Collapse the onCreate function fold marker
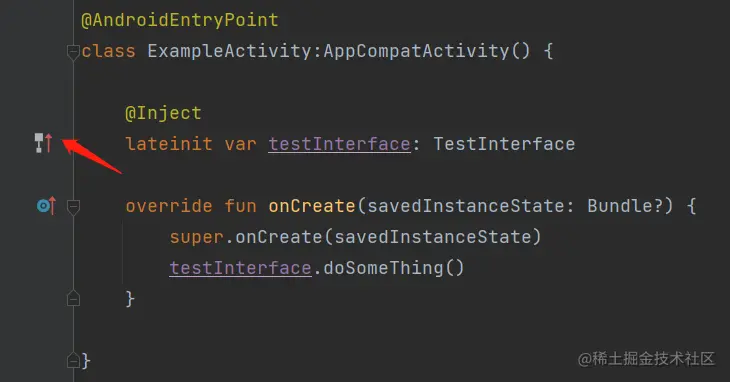This screenshot has width=730, height=382. pos(73,206)
